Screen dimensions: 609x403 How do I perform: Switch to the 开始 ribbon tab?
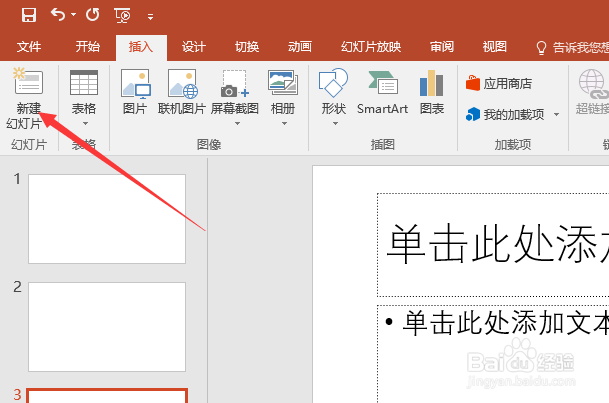pyautogui.click(x=88, y=47)
